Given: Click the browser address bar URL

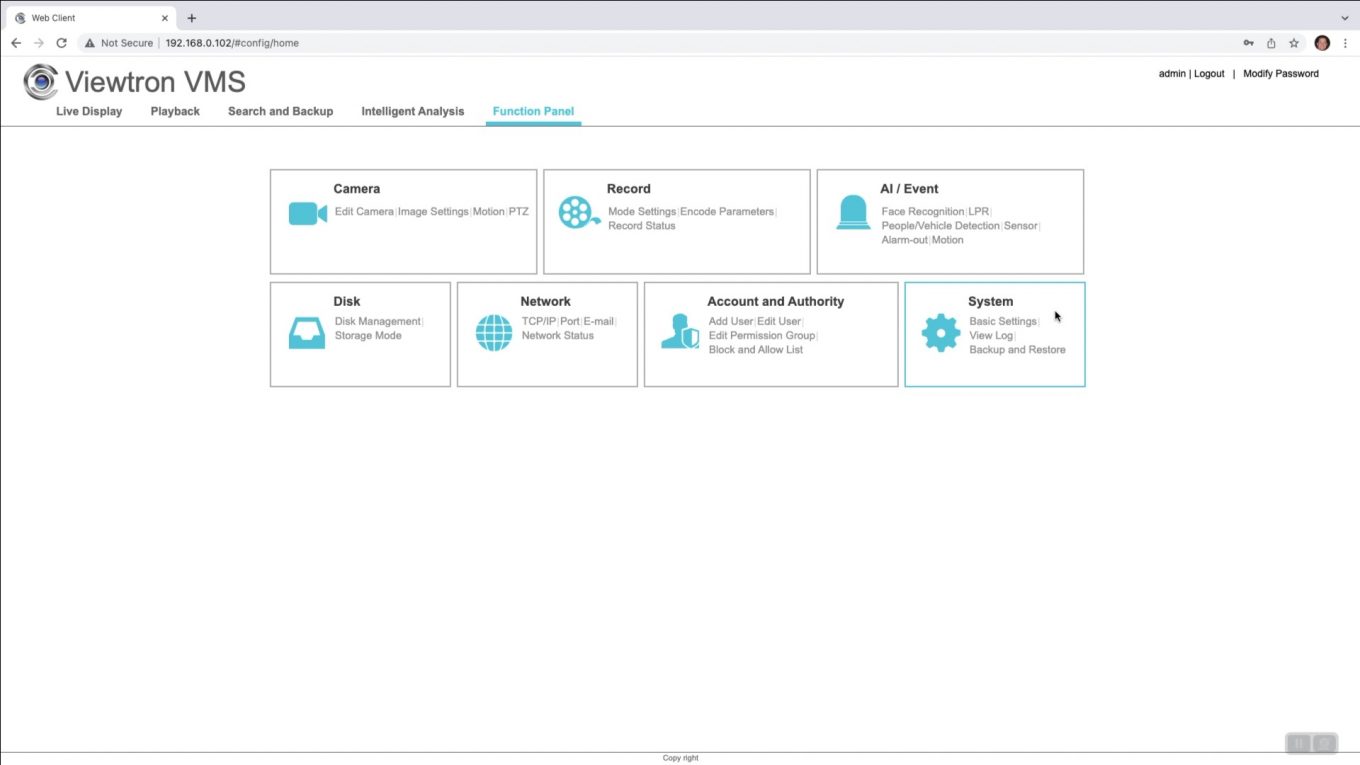Looking at the screenshot, I should point(232,43).
